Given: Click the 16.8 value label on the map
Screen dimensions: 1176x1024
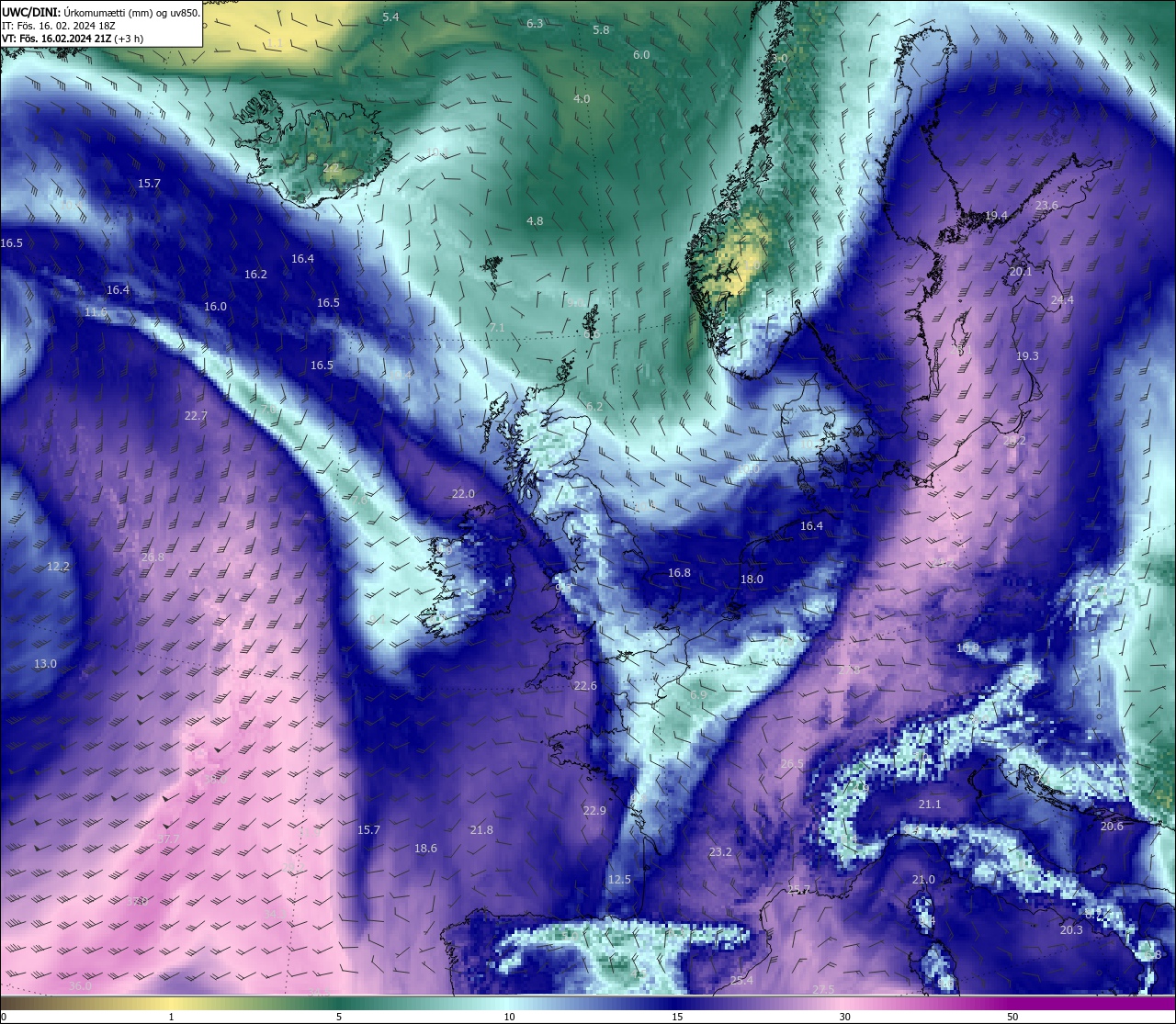Looking at the screenshot, I should (x=679, y=573).
